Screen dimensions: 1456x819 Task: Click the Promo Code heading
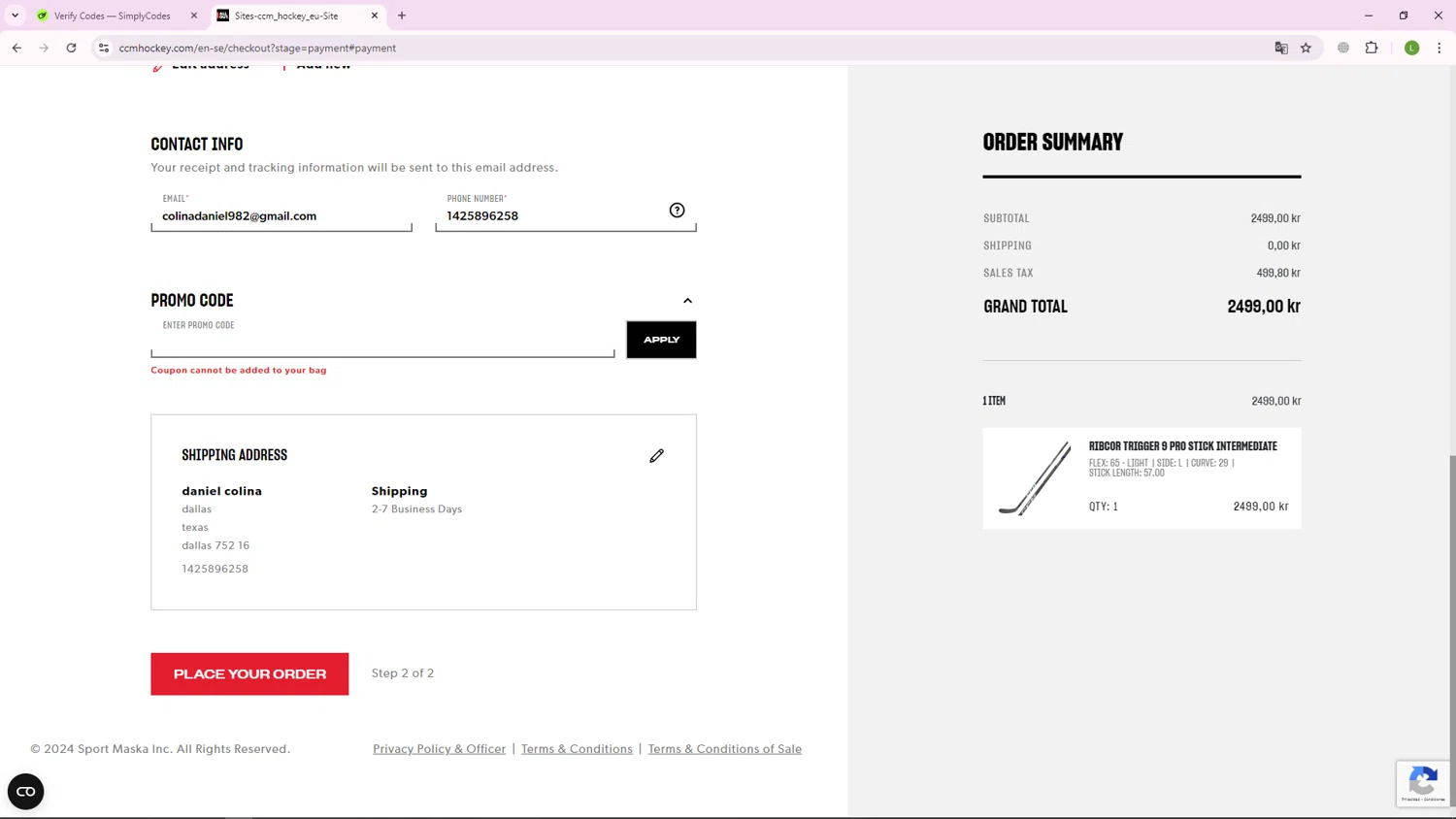(x=192, y=300)
